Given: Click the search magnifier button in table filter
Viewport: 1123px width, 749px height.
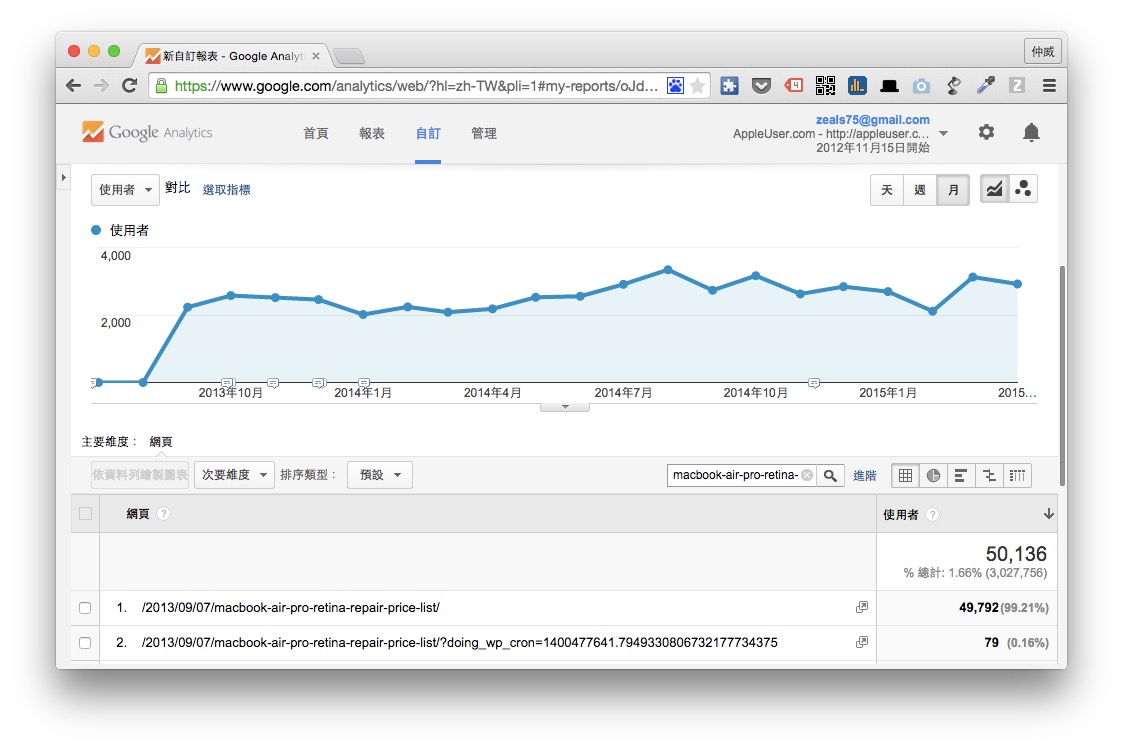Looking at the screenshot, I should click(x=831, y=475).
